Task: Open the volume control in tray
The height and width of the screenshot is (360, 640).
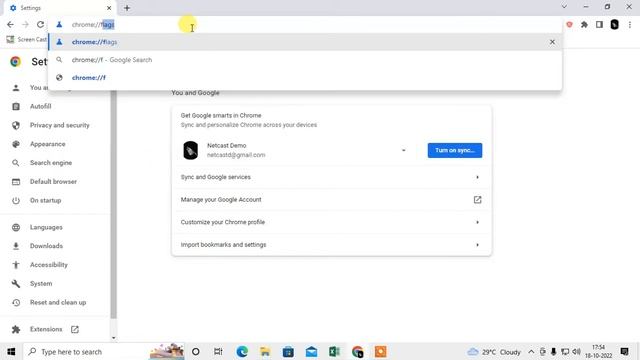Action: (576, 351)
